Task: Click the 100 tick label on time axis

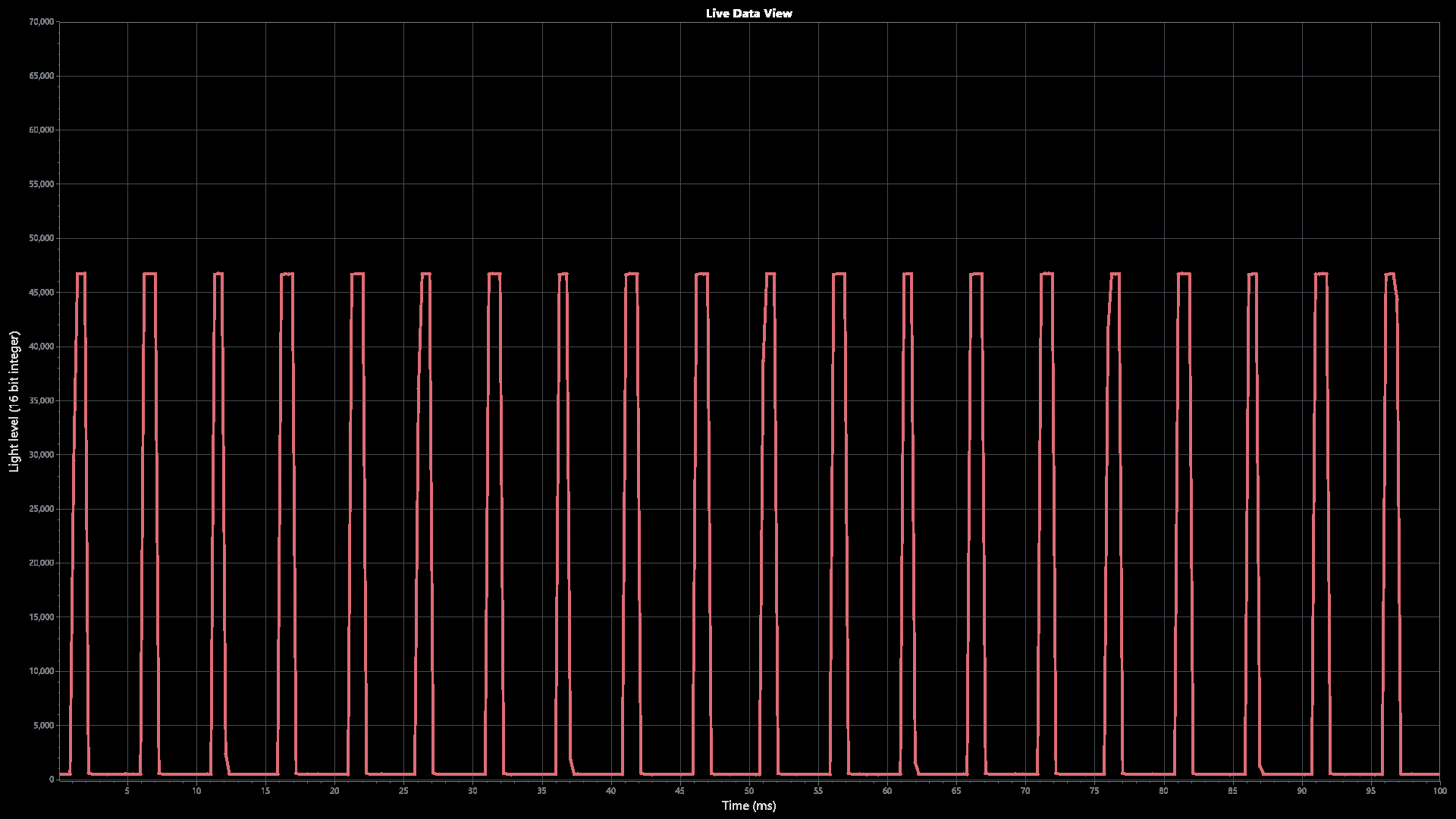Action: [x=1439, y=791]
